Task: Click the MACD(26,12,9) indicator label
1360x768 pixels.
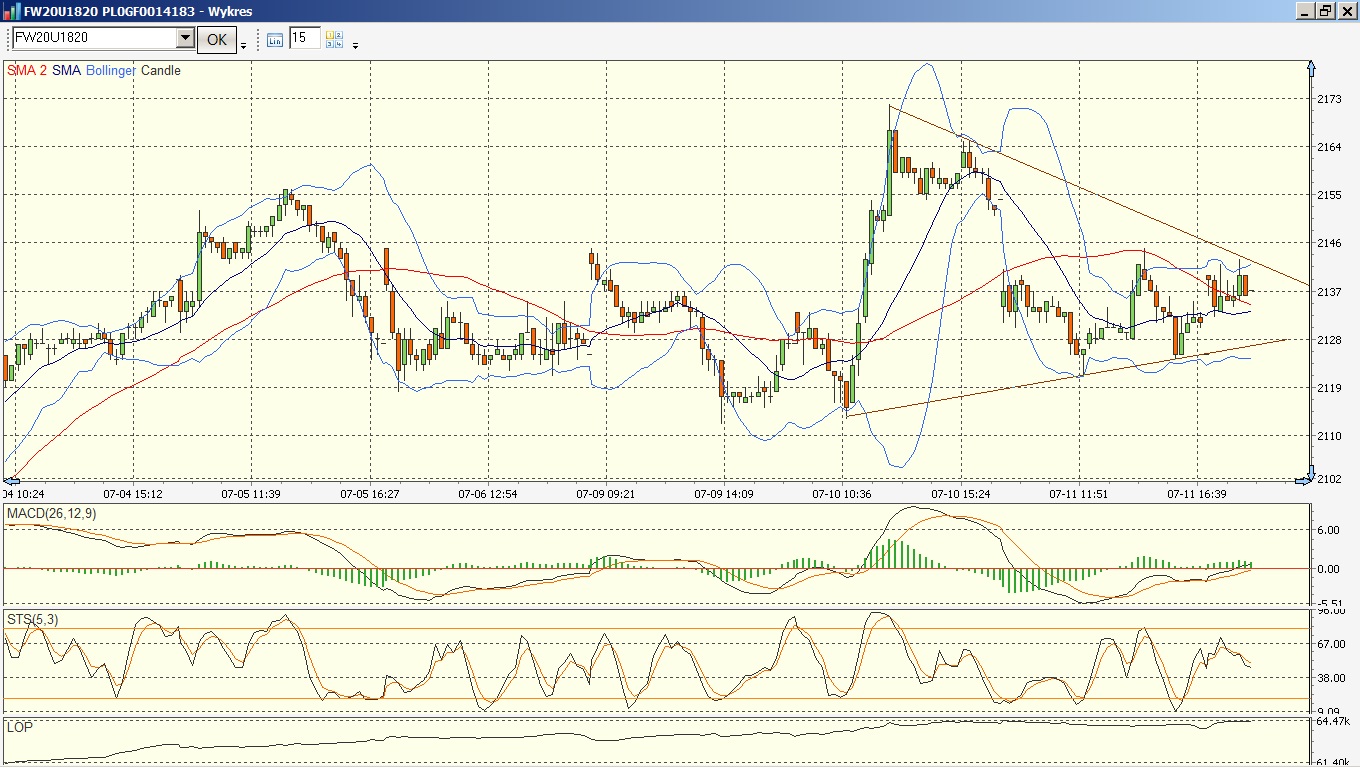Action: pyautogui.click(x=52, y=513)
